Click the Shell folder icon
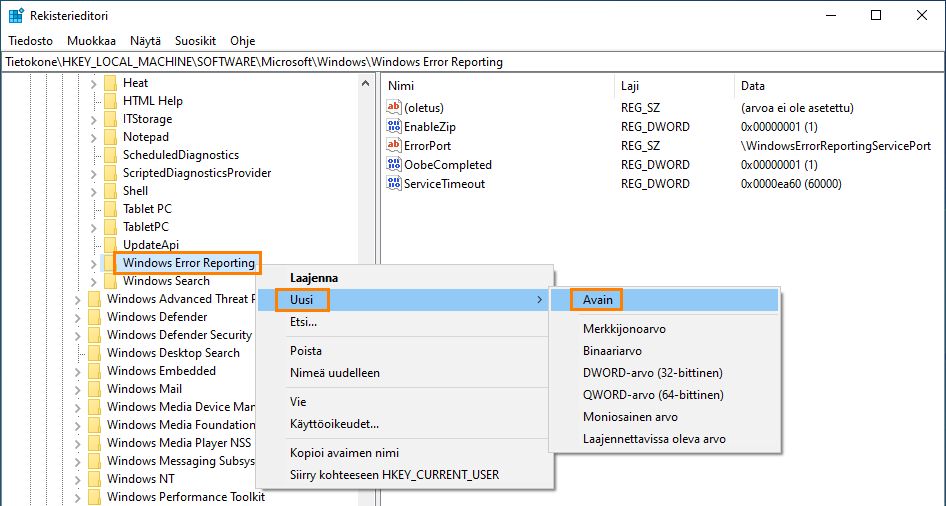 110,191
